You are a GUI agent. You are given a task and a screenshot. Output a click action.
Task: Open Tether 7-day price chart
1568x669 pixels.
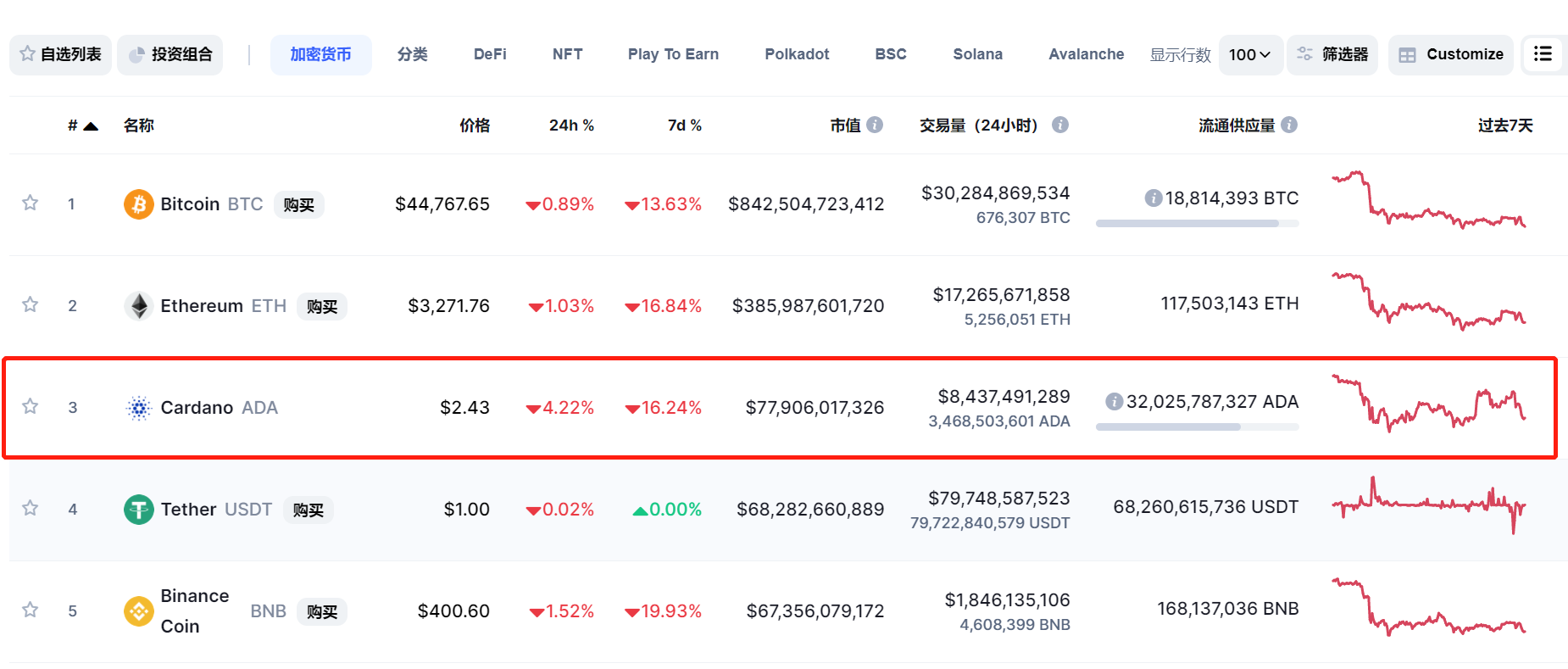[x=1429, y=505]
